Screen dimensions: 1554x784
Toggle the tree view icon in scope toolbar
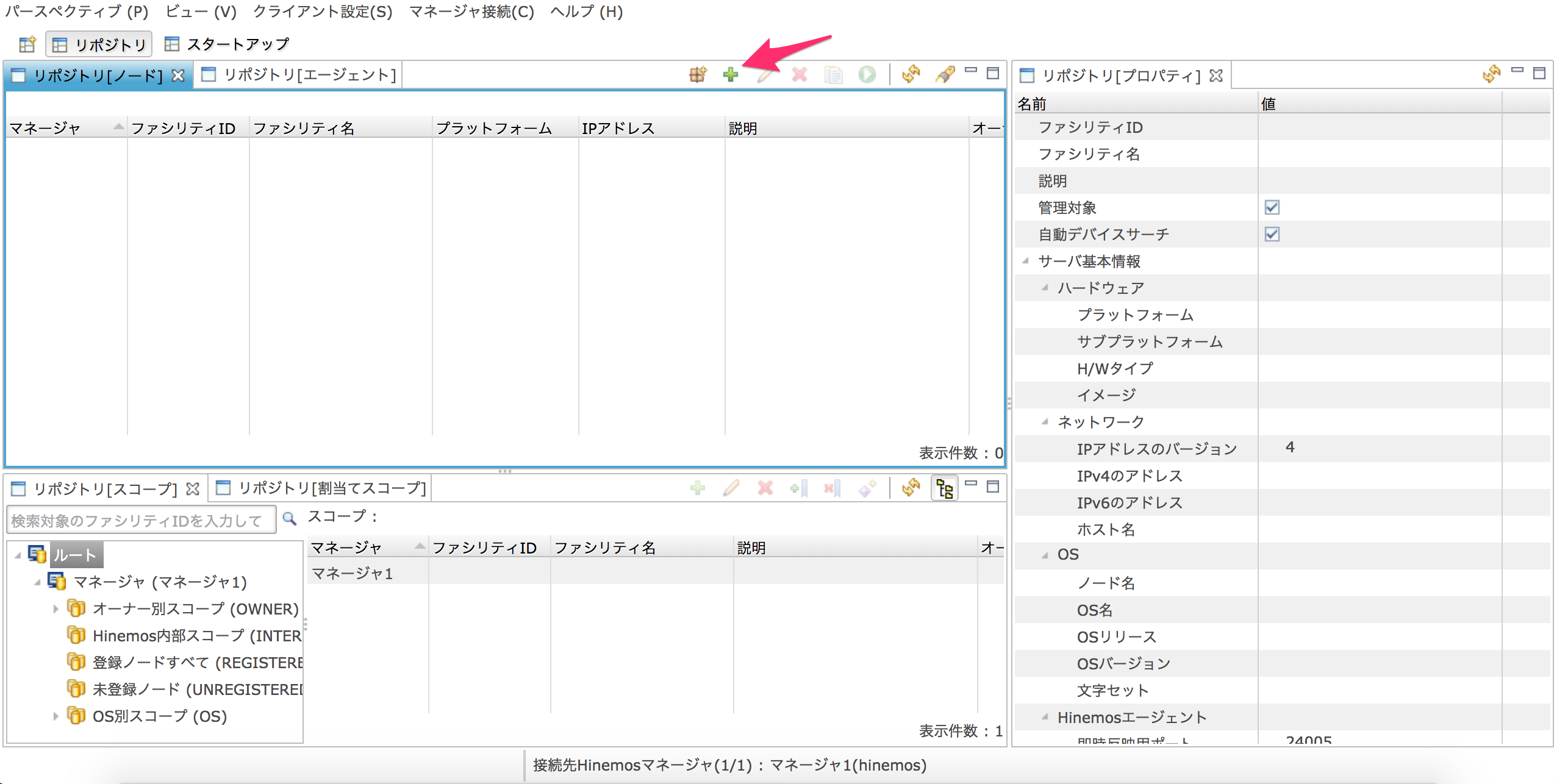(945, 488)
